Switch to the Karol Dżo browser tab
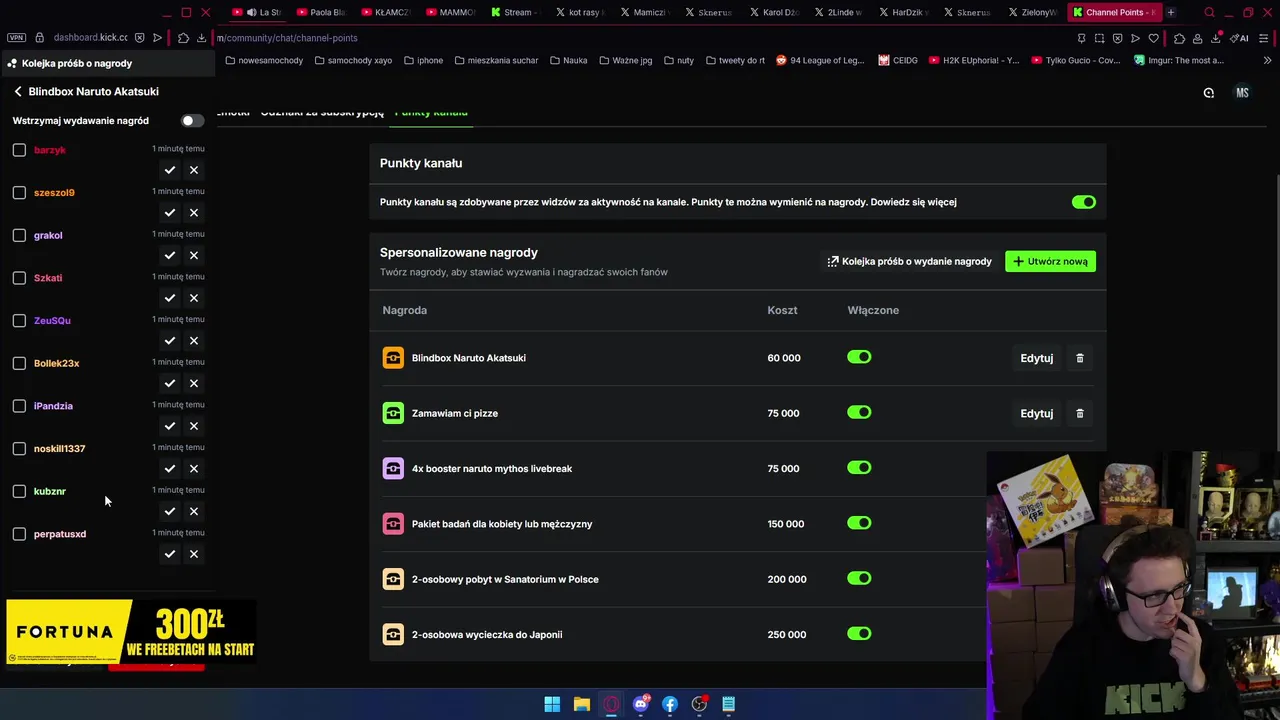 click(x=774, y=12)
